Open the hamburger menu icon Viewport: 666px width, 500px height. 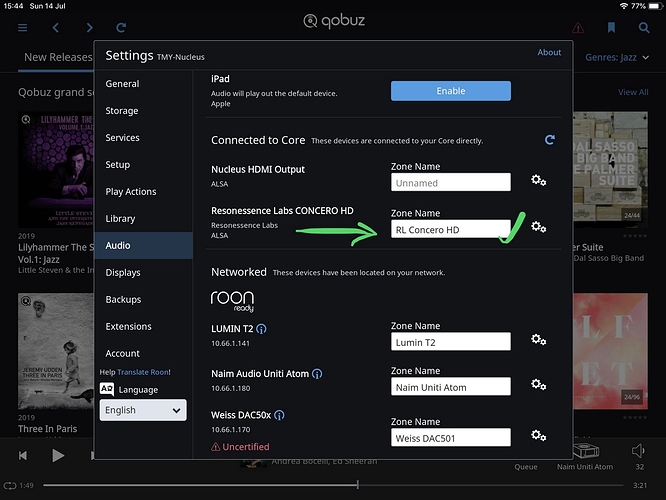pyautogui.click(x=23, y=28)
